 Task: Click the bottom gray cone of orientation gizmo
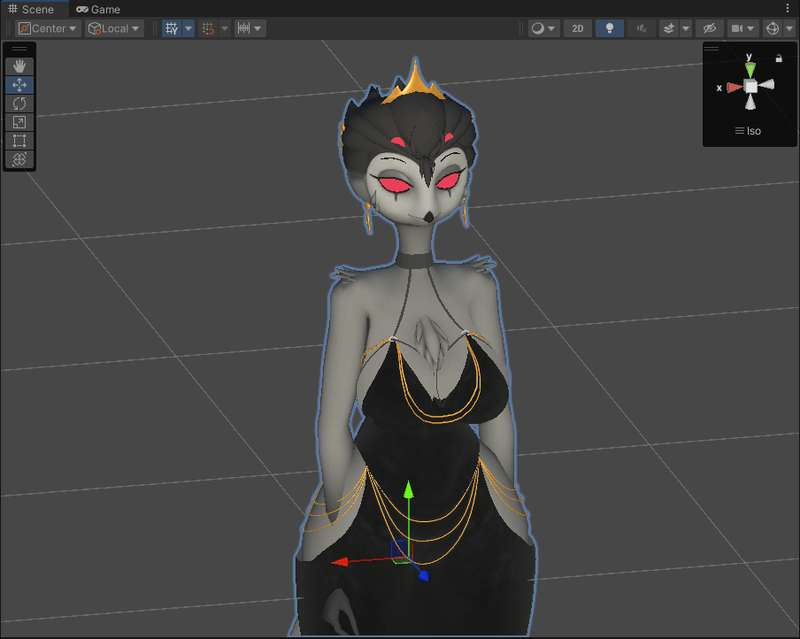pos(750,103)
